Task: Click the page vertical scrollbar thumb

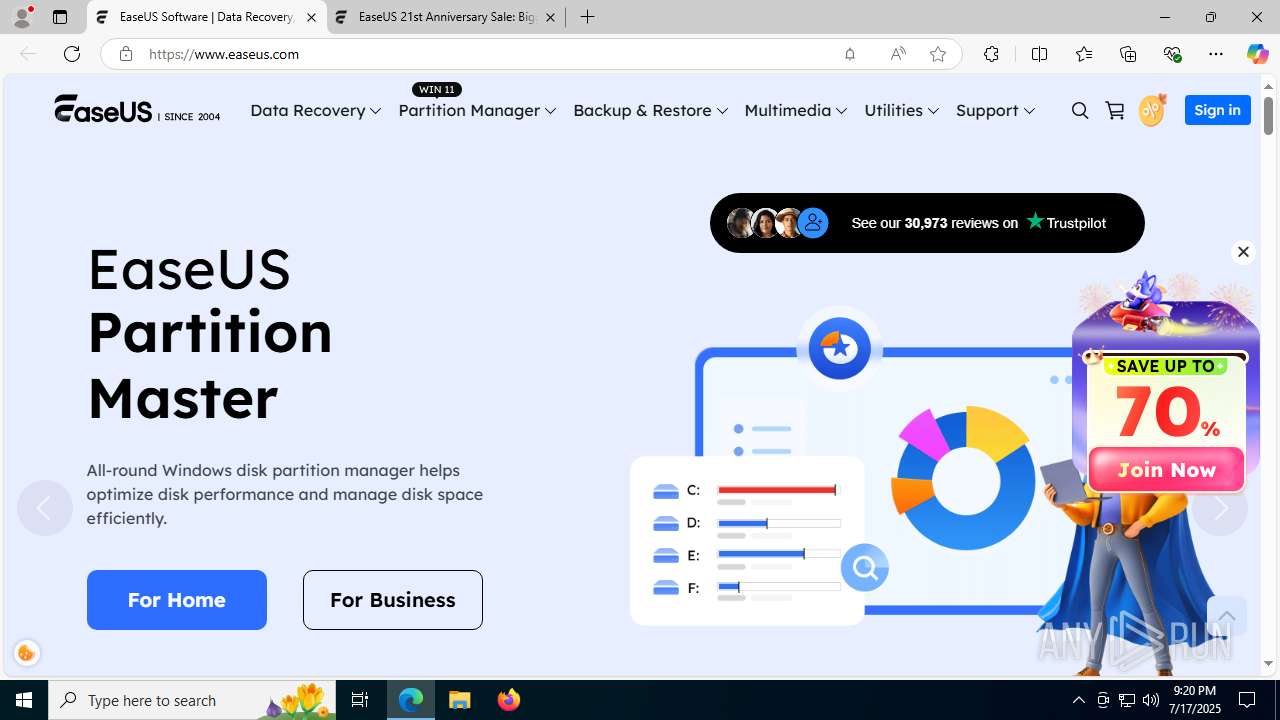Action: pyautogui.click(x=1268, y=115)
